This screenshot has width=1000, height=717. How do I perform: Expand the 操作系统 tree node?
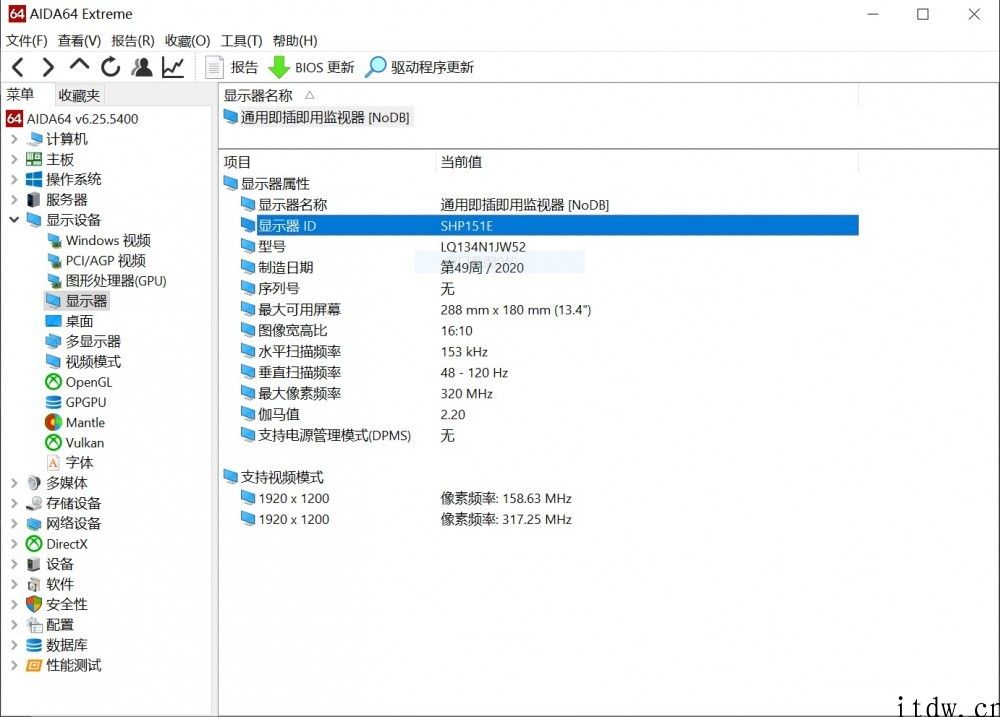(x=14, y=179)
